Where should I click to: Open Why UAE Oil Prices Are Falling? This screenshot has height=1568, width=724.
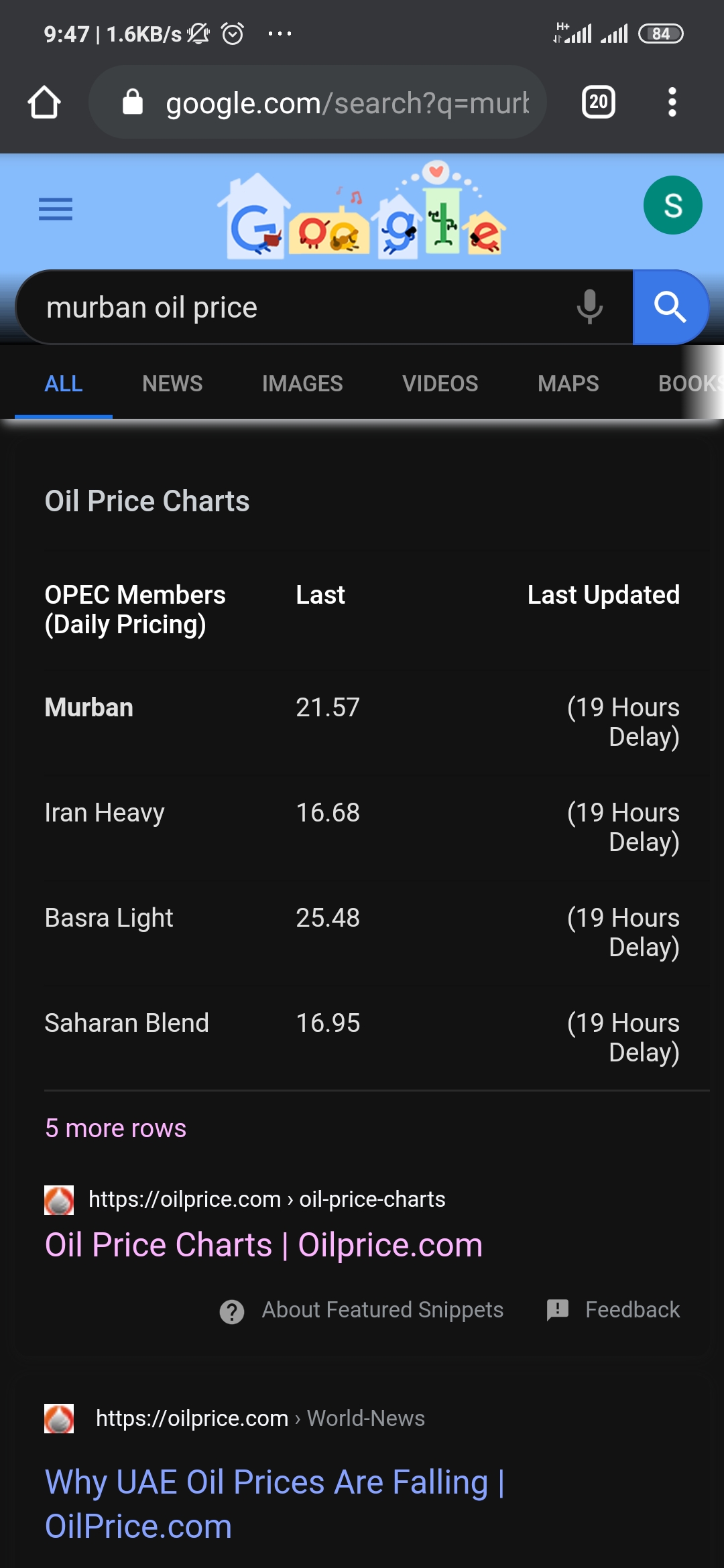(x=274, y=1504)
